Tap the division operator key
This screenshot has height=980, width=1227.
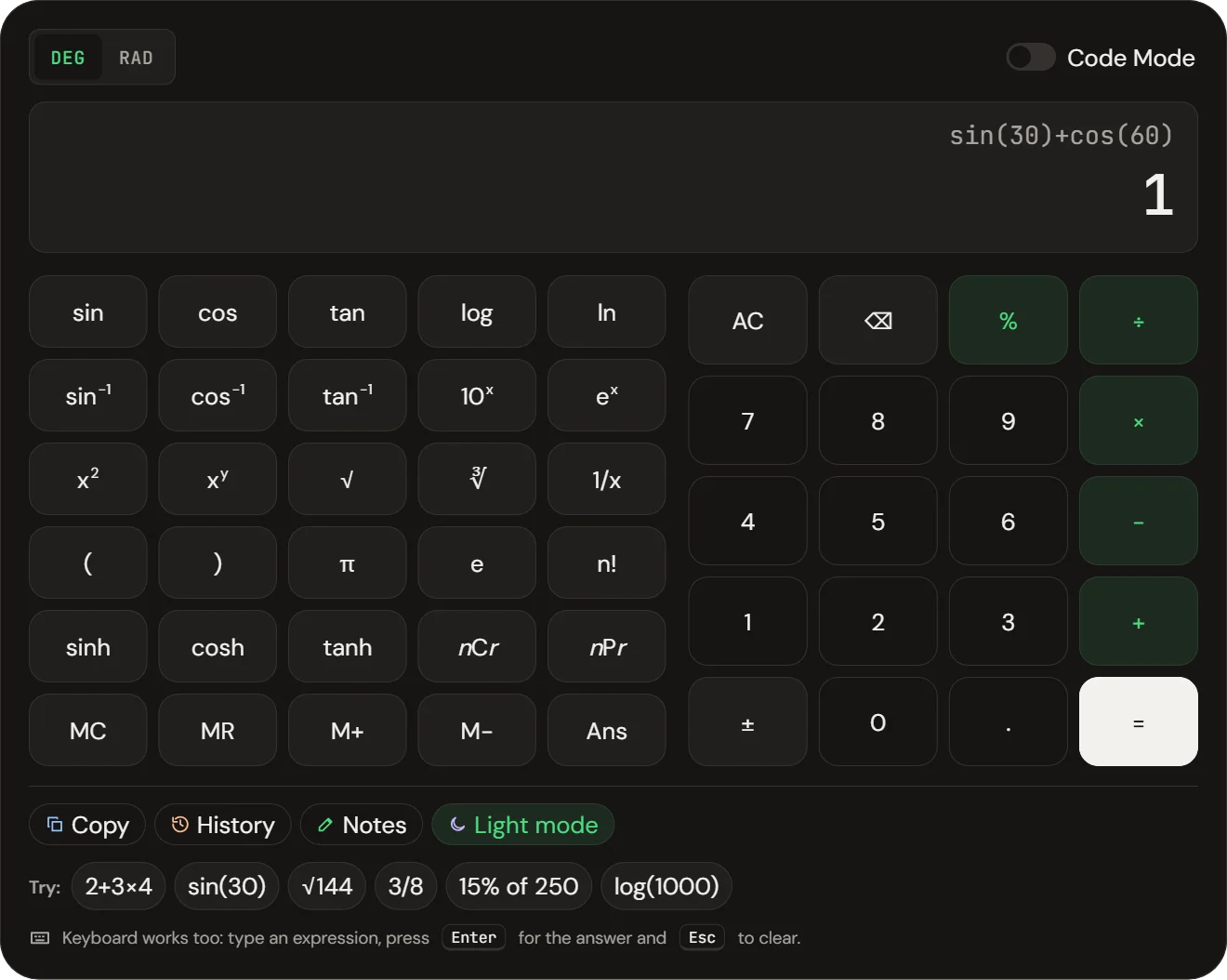[x=1138, y=320]
